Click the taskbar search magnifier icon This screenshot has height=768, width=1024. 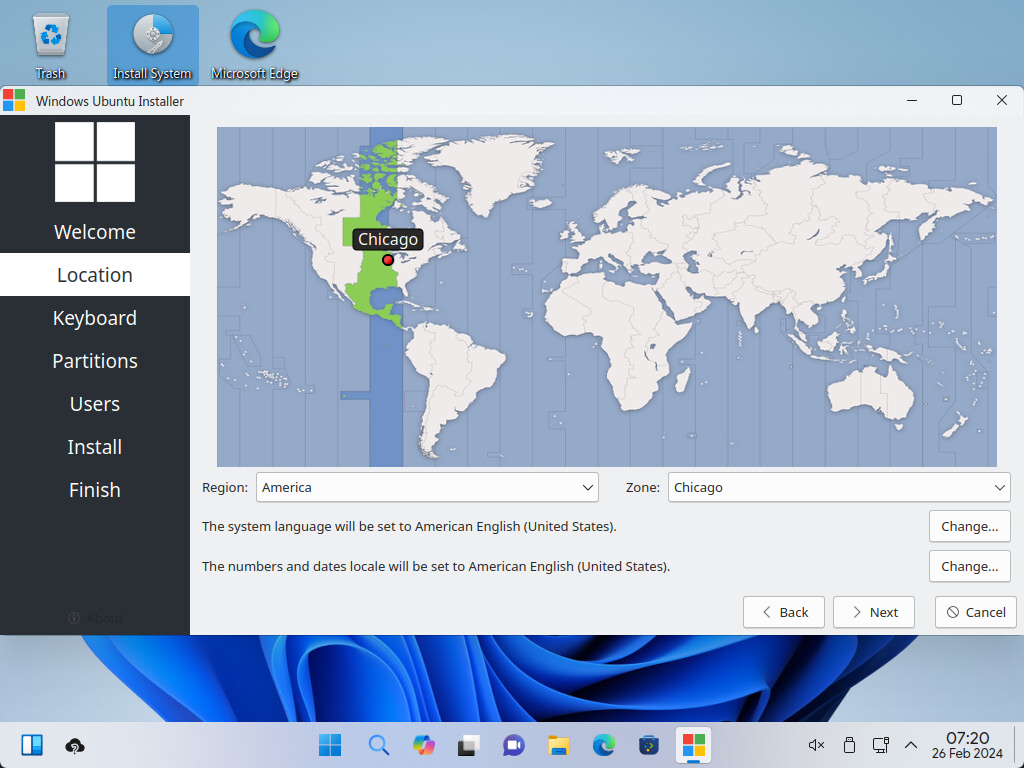(x=378, y=745)
